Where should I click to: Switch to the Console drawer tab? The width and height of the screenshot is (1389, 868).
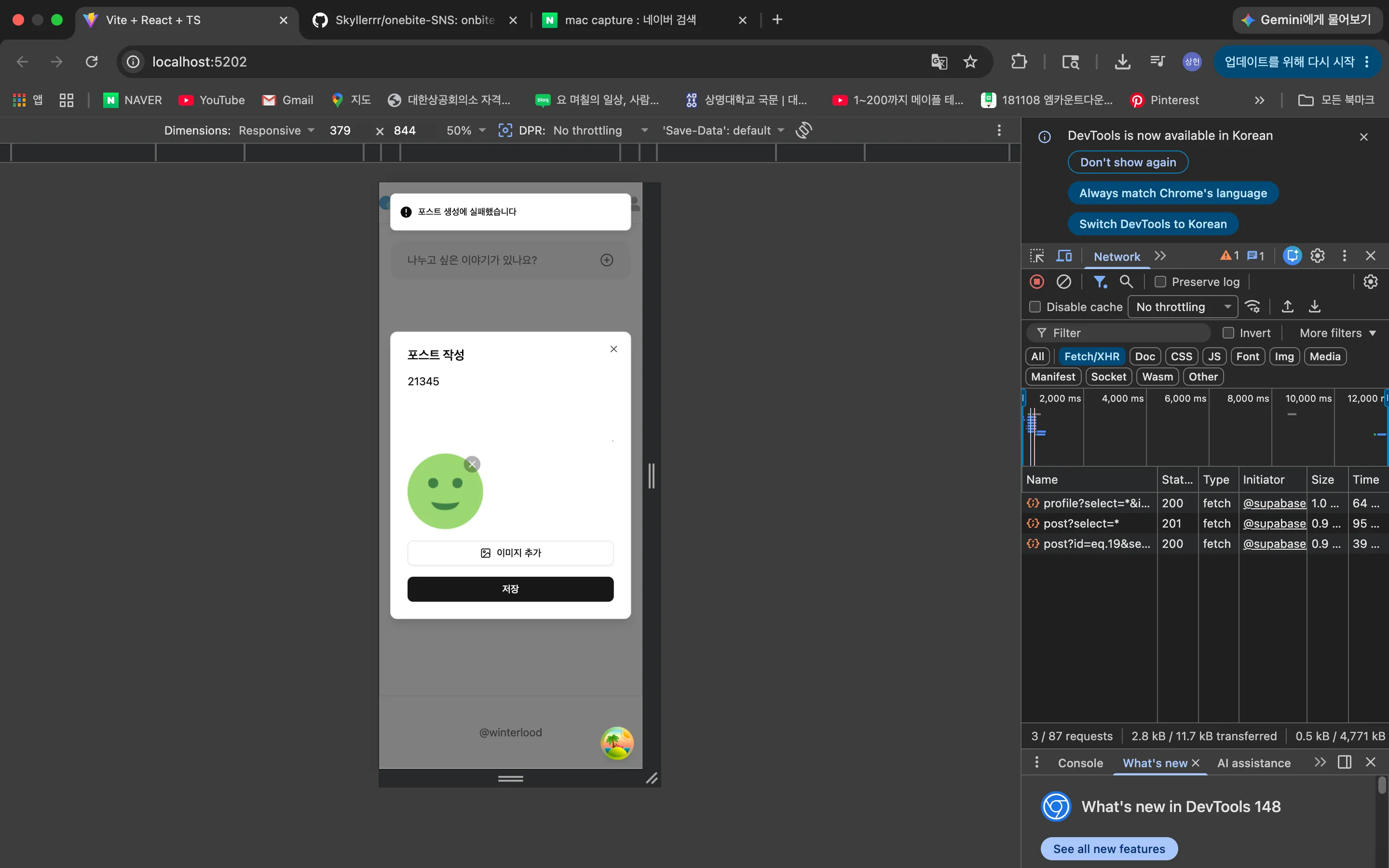(x=1080, y=763)
